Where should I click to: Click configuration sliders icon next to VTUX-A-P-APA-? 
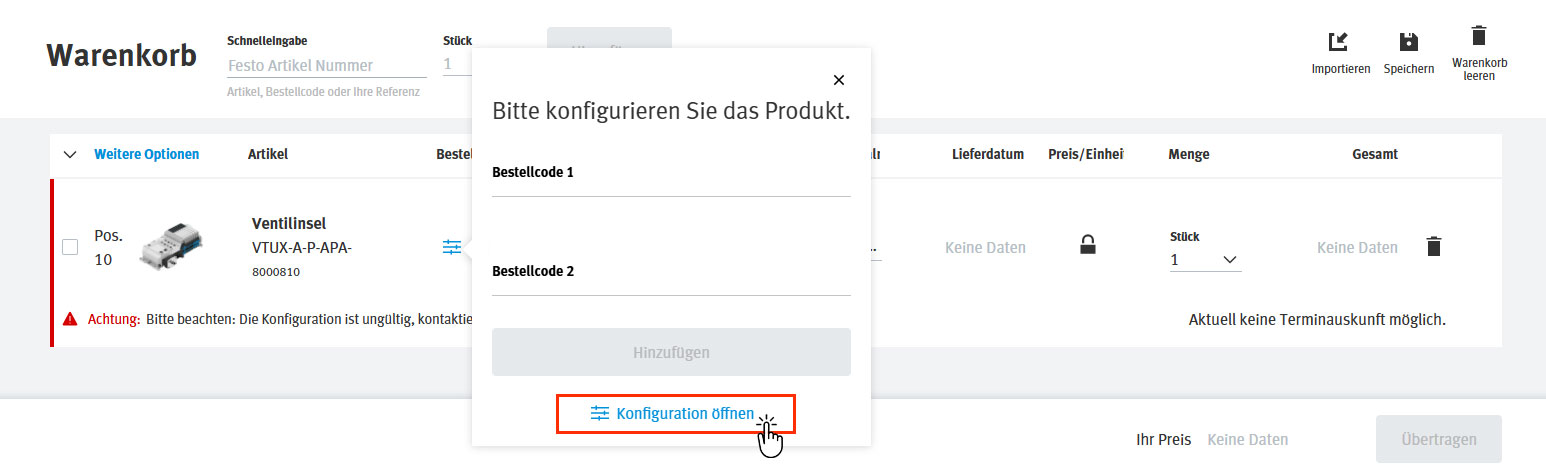tap(452, 246)
